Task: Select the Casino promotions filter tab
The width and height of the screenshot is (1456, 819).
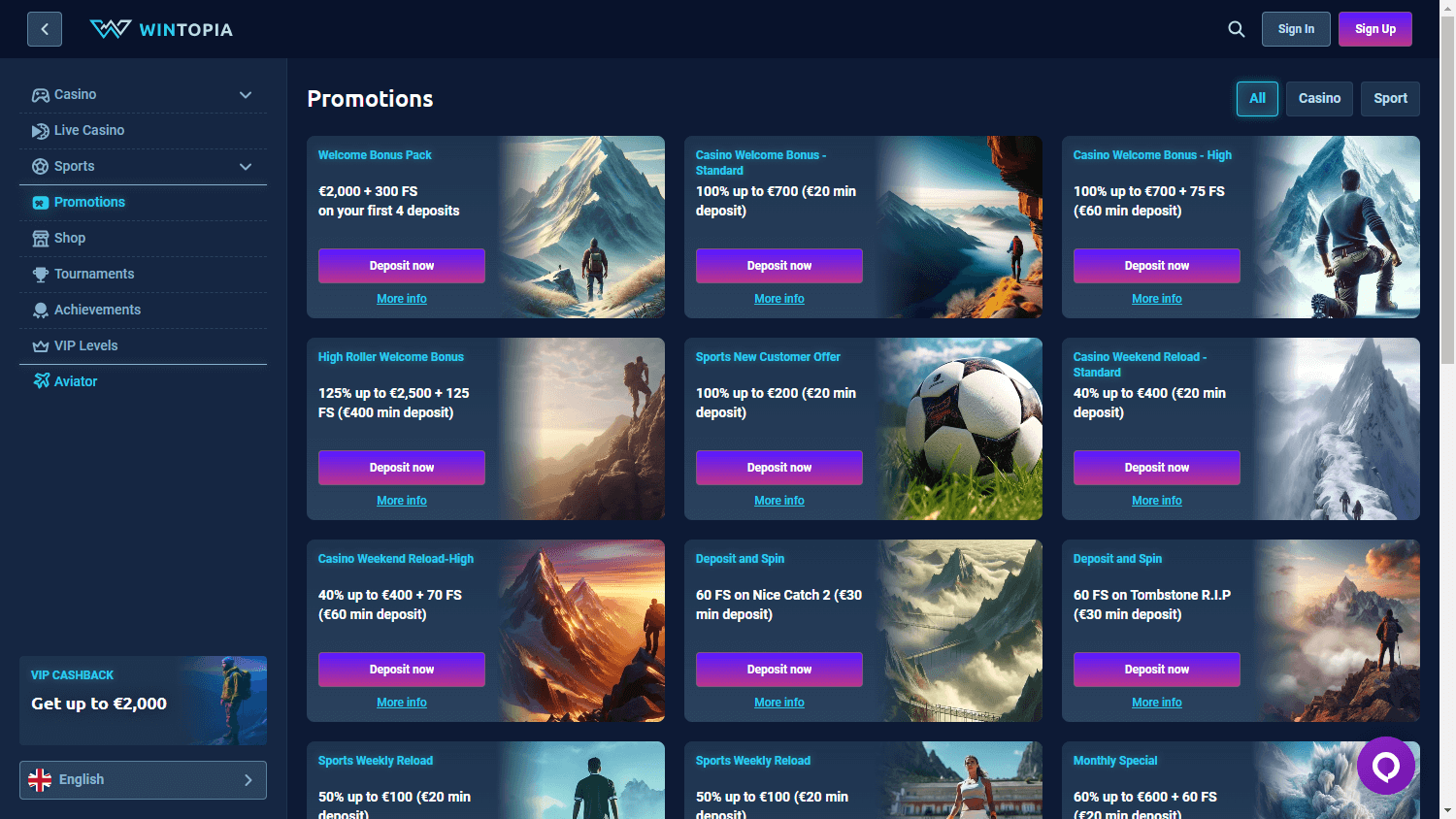Action: [x=1319, y=98]
